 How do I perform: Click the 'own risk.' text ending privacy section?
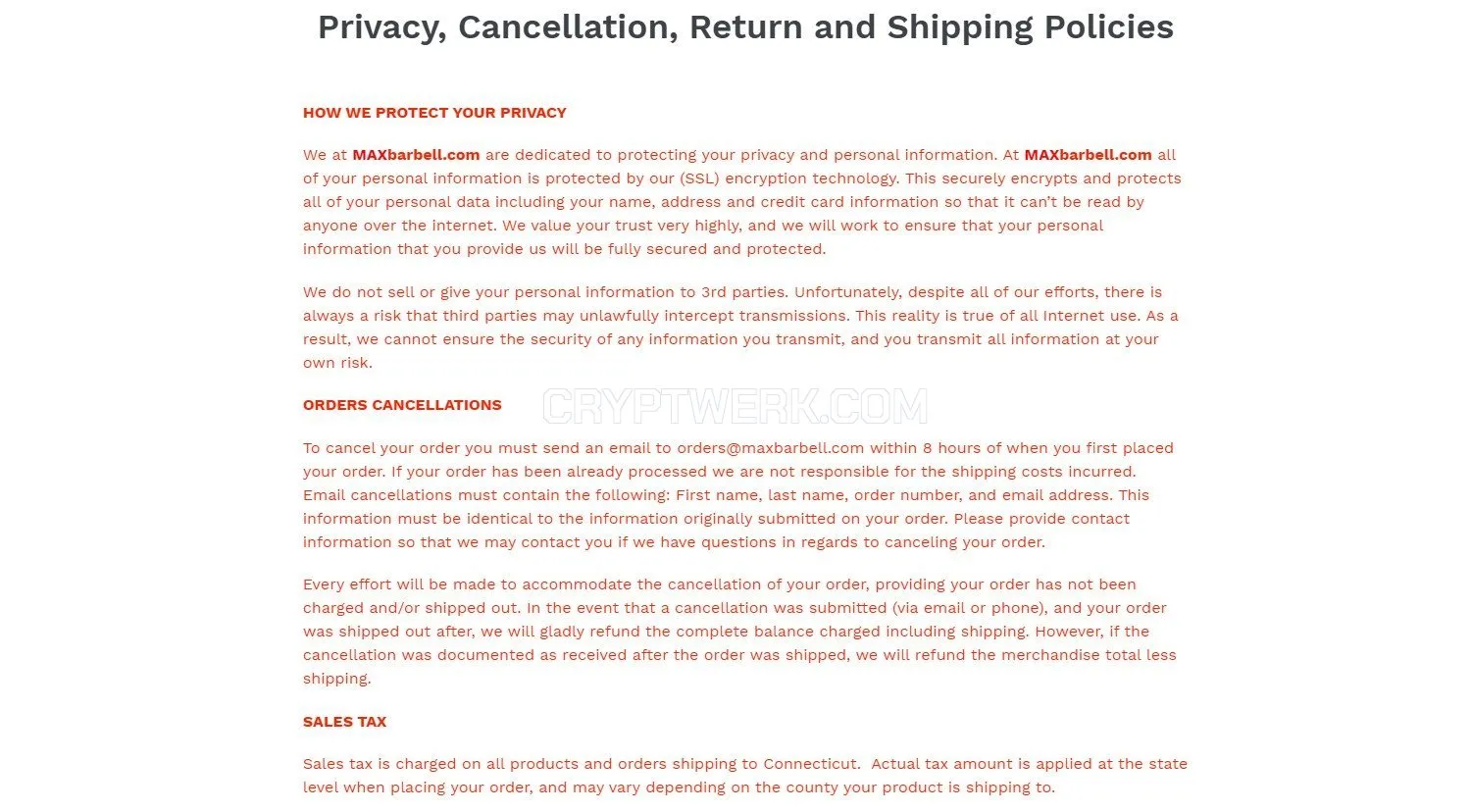[337, 363]
